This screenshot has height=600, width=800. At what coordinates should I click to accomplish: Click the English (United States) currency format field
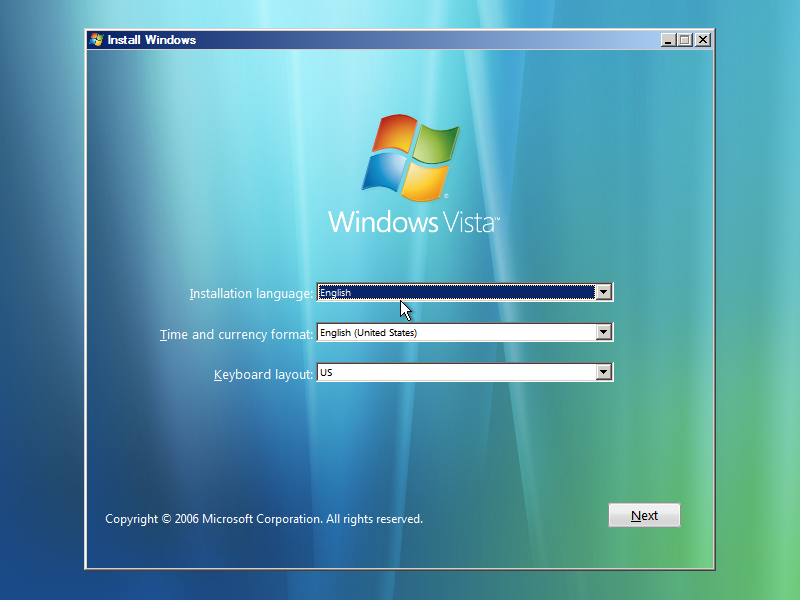point(450,332)
